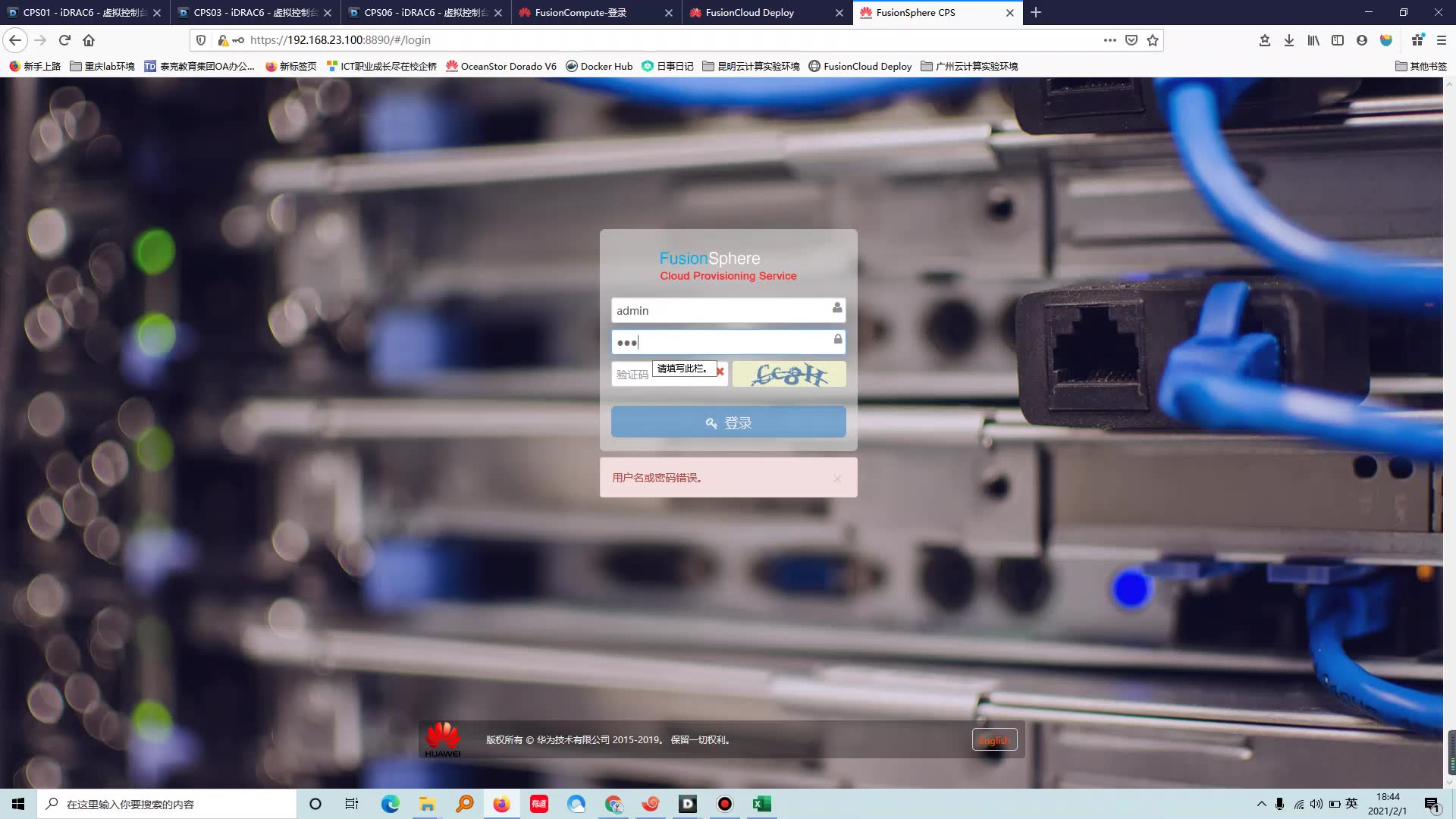Image resolution: width=1456 pixels, height=819 pixels.
Task: Open the 新标签页 bookmark
Action: tap(291, 66)
